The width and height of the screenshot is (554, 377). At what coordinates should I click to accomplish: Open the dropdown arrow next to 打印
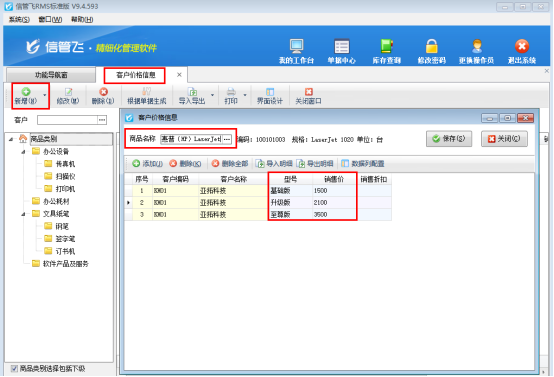coord(245,95)
